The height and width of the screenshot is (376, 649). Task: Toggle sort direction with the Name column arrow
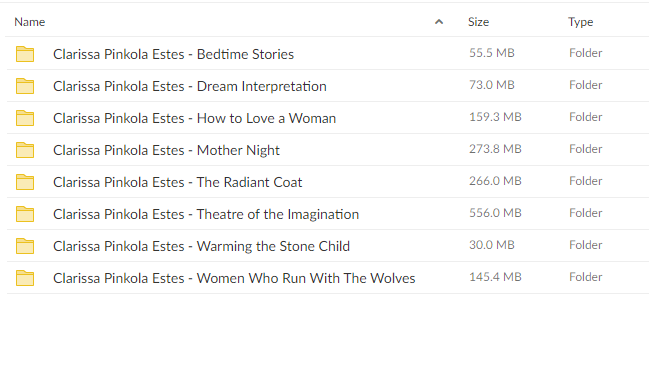click(439, 22)
